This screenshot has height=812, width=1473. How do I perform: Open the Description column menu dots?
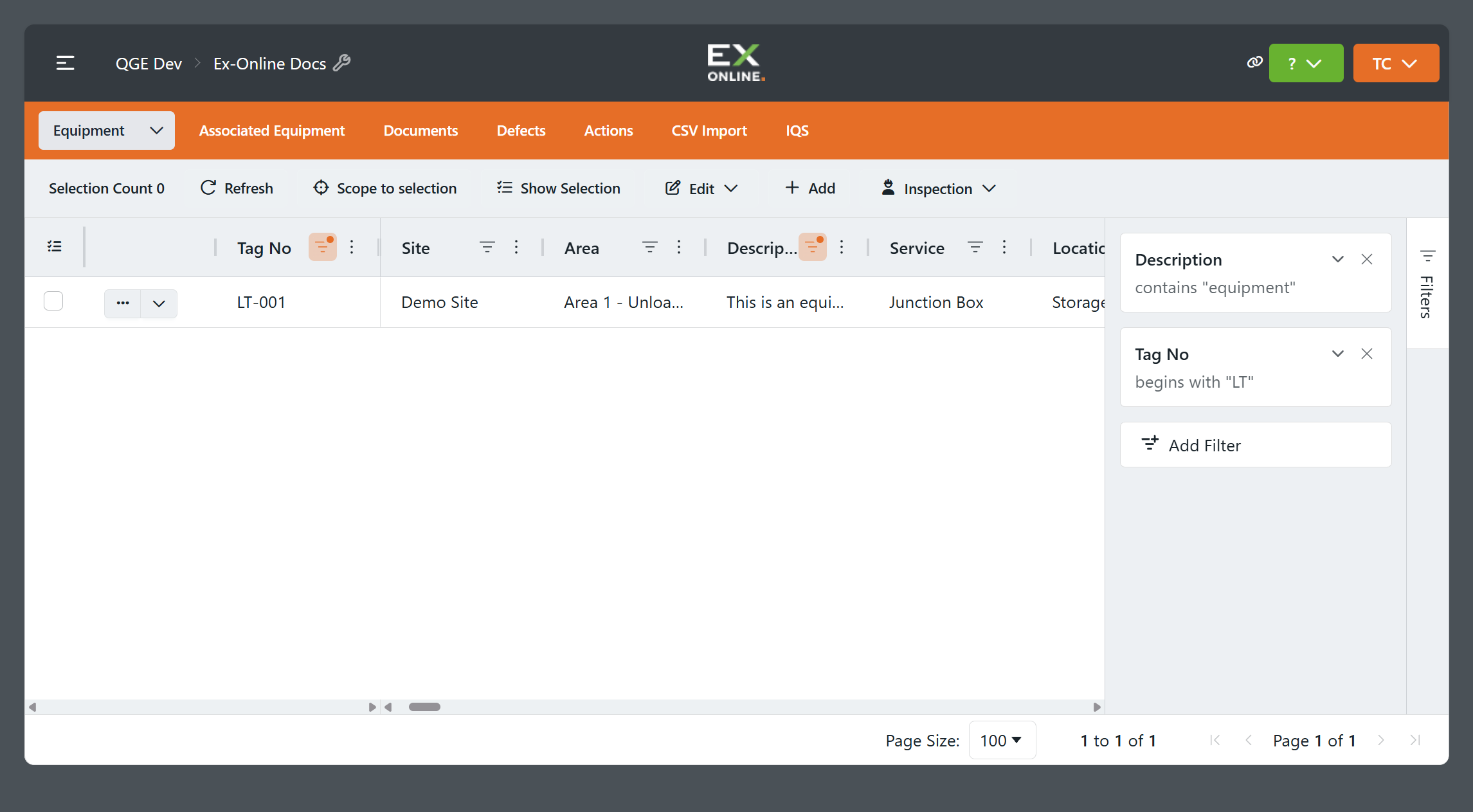842,248
